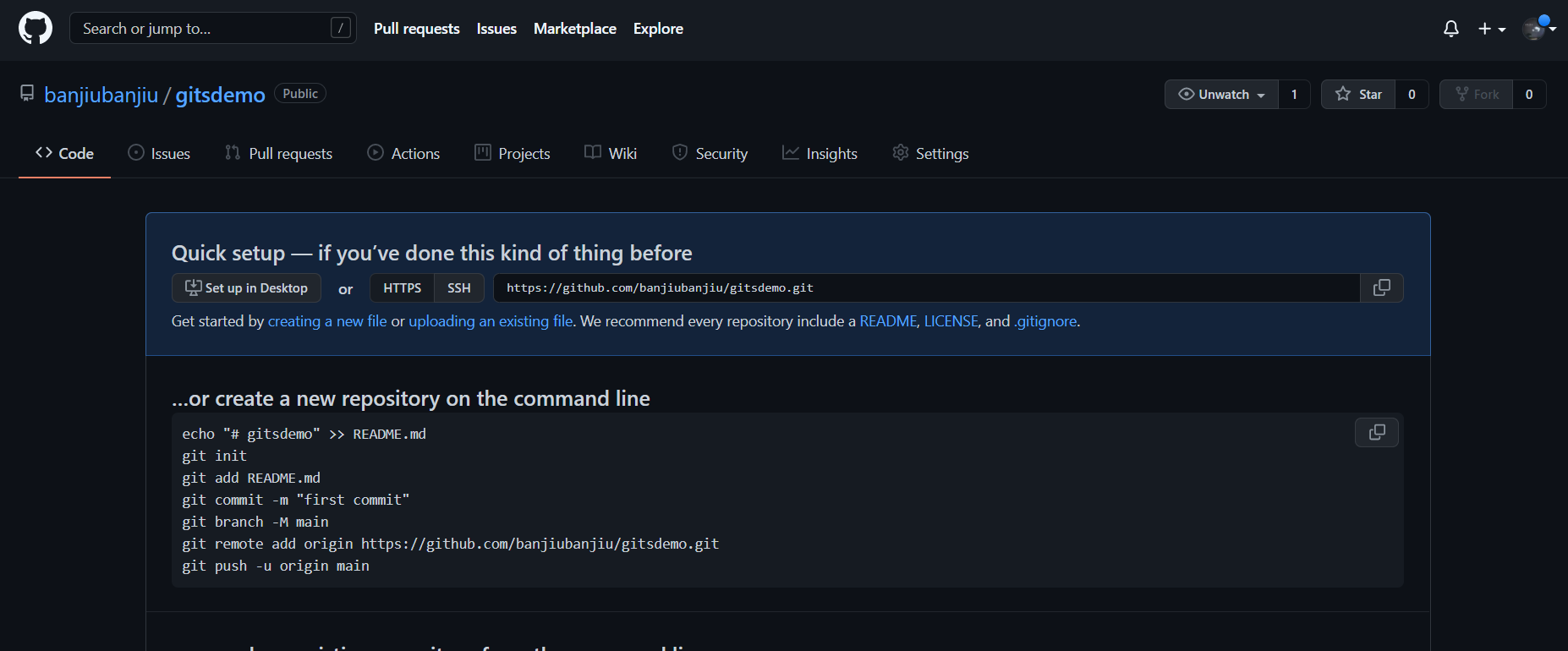The height and width of the screenshot is (651, 1568).
Task: Open the Wiki tab
Action: (611, 153)
